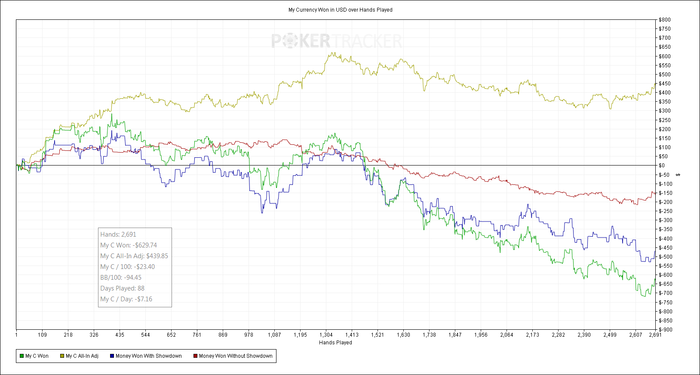
Task: Click 'My C / 100: -$23.40' stat
Action: (128, 267)
